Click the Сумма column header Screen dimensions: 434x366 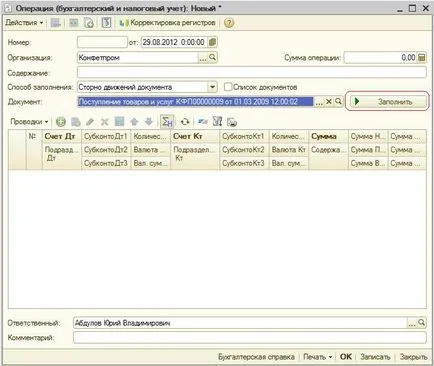coord(328,136)
